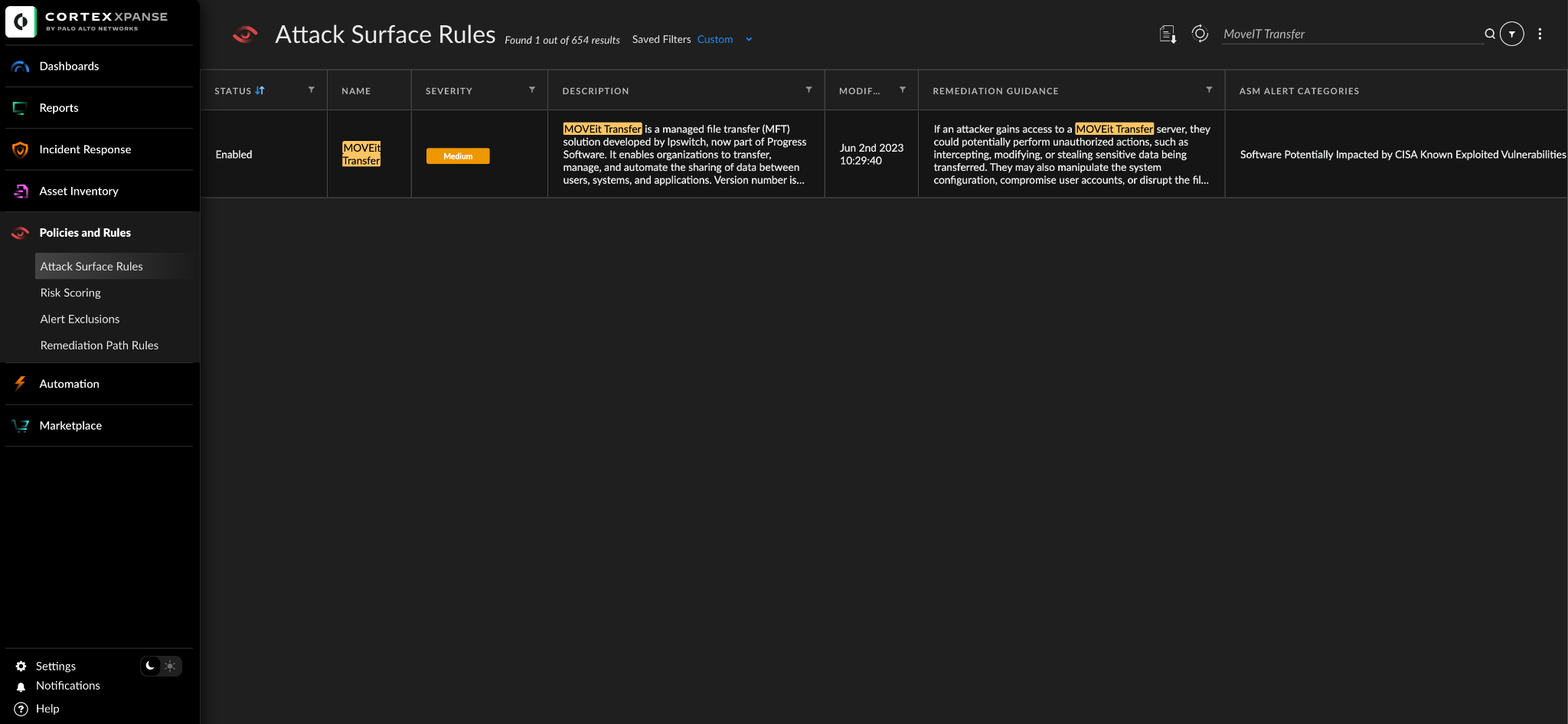Open the Severity column filter
1568x724 pixels.
[532, 90]
